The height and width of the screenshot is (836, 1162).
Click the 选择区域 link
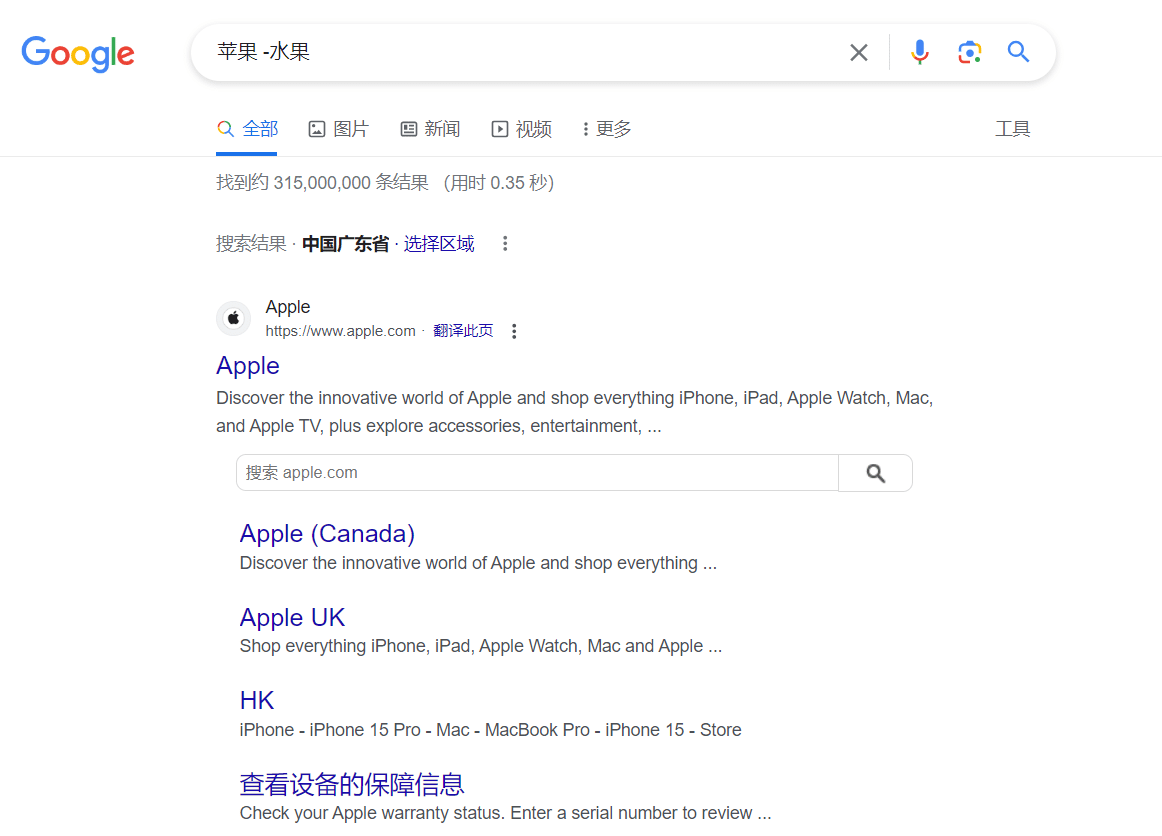pyautogui.click(x=439, y=244)
